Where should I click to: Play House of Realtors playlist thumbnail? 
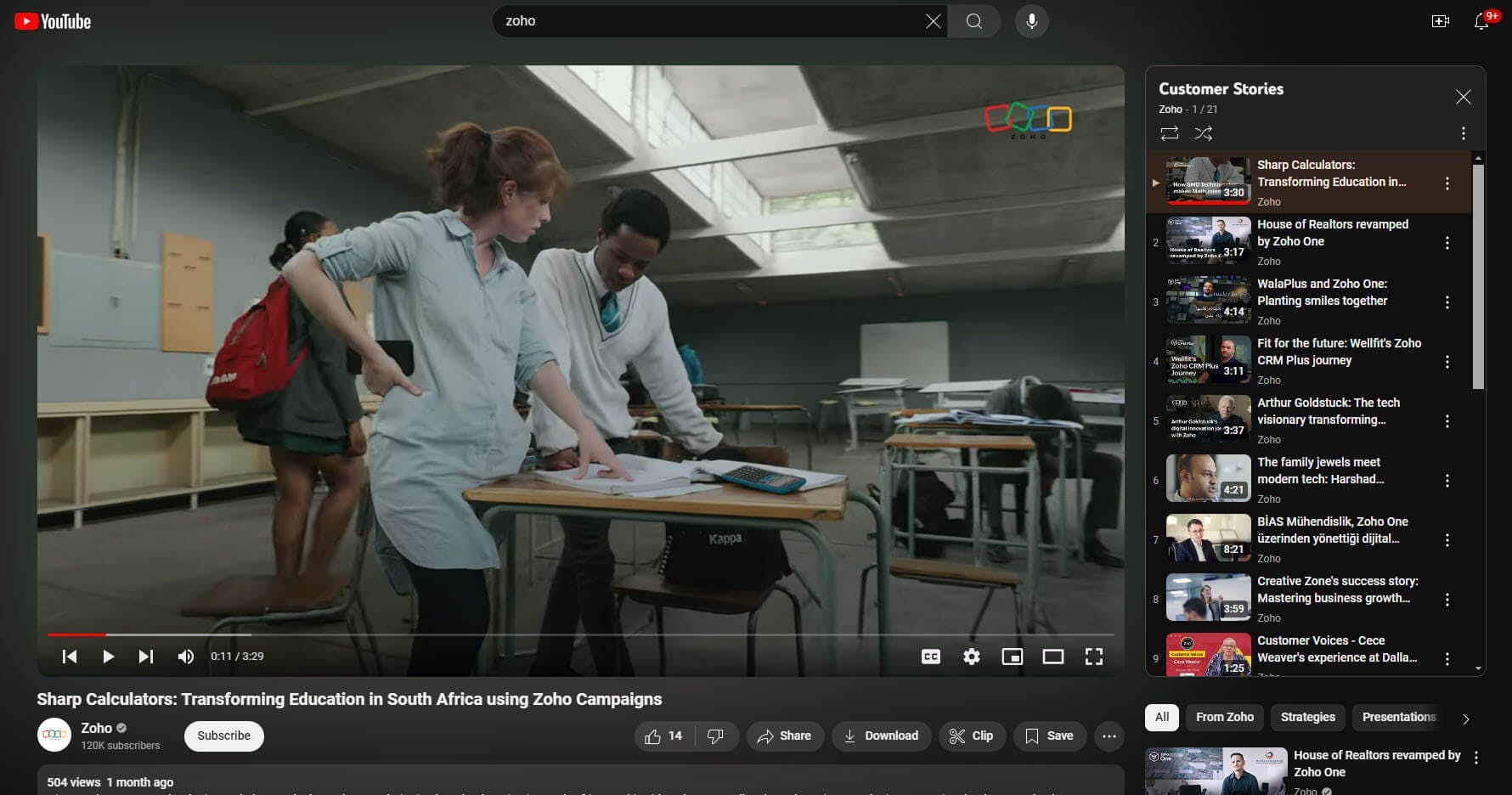click(x=1208, y=240)
